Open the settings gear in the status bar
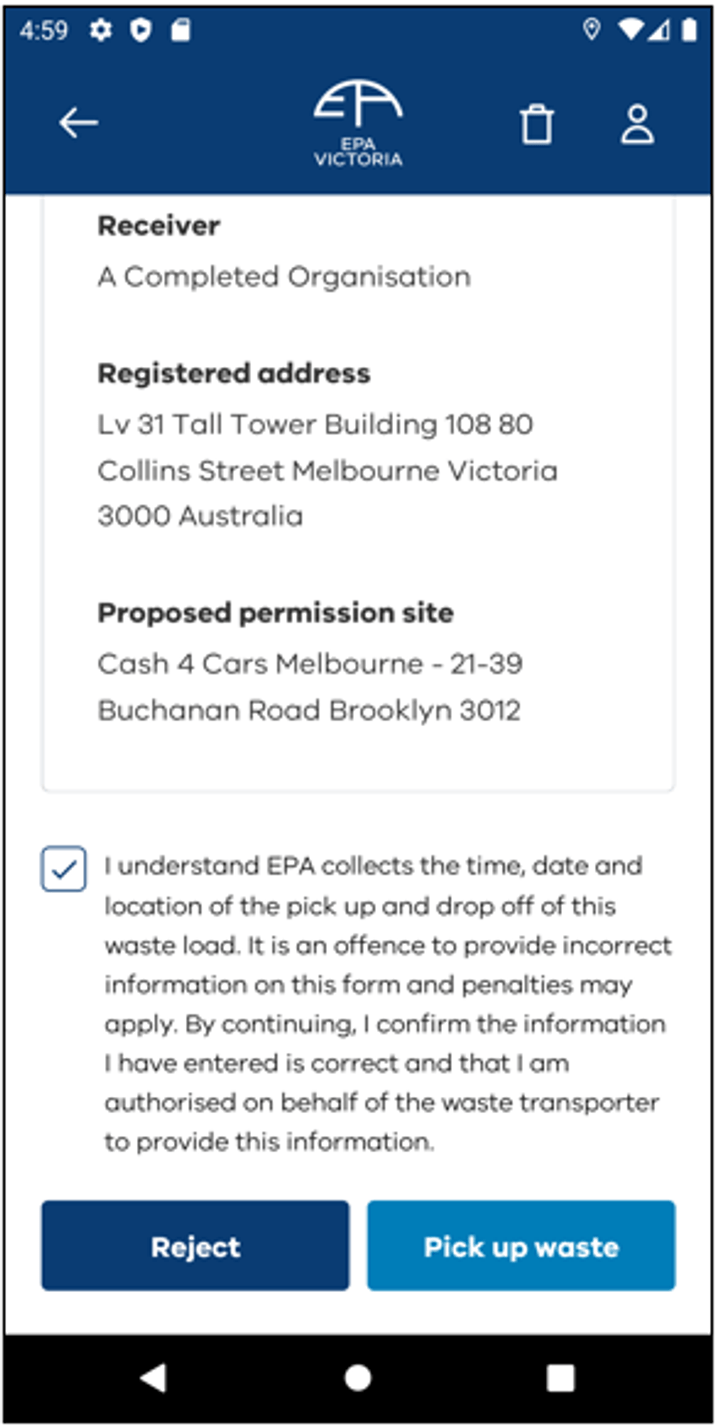The width and height of the screenshot is (720, 1425). point(101,31)
